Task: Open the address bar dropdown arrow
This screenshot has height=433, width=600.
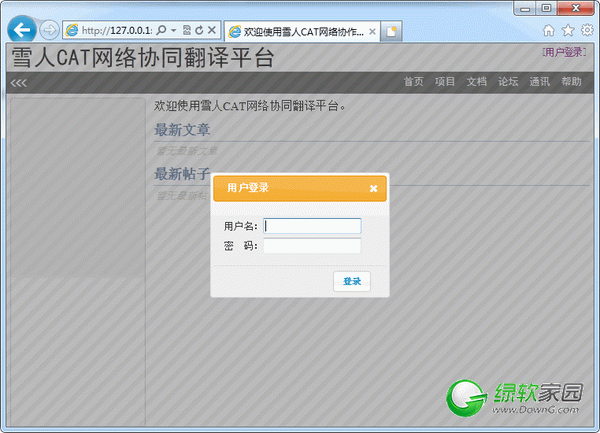Action: (x=173, y=30)
